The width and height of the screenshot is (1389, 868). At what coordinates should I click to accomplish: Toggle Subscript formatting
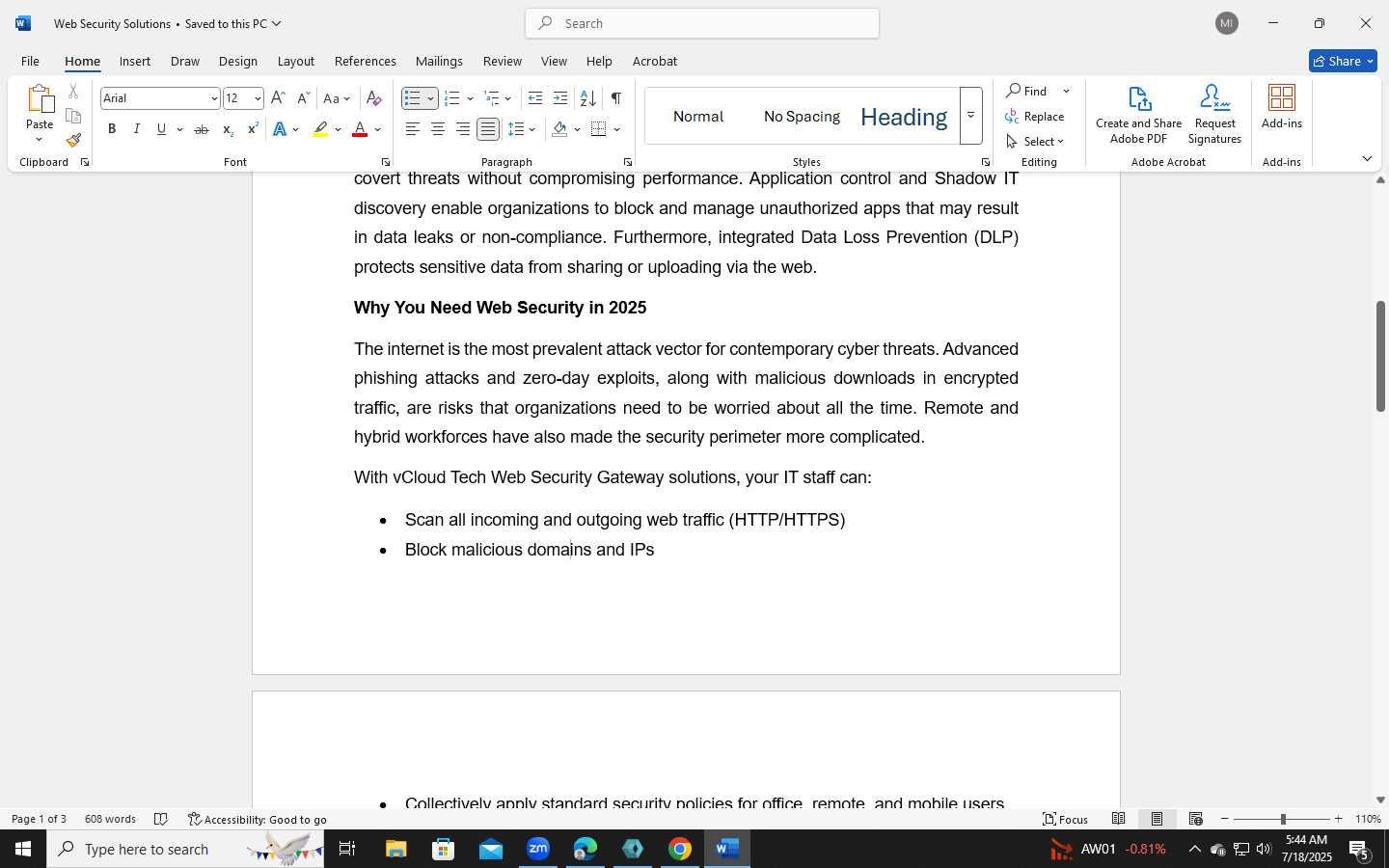[x=228, y=129]
